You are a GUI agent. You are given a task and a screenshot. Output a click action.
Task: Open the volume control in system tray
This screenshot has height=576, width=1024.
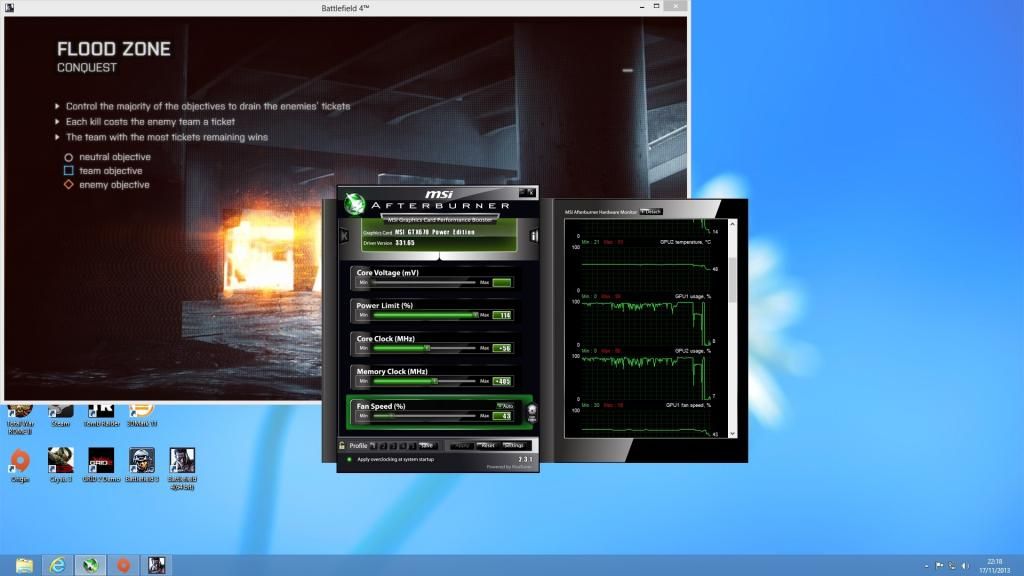click(965, 566)
